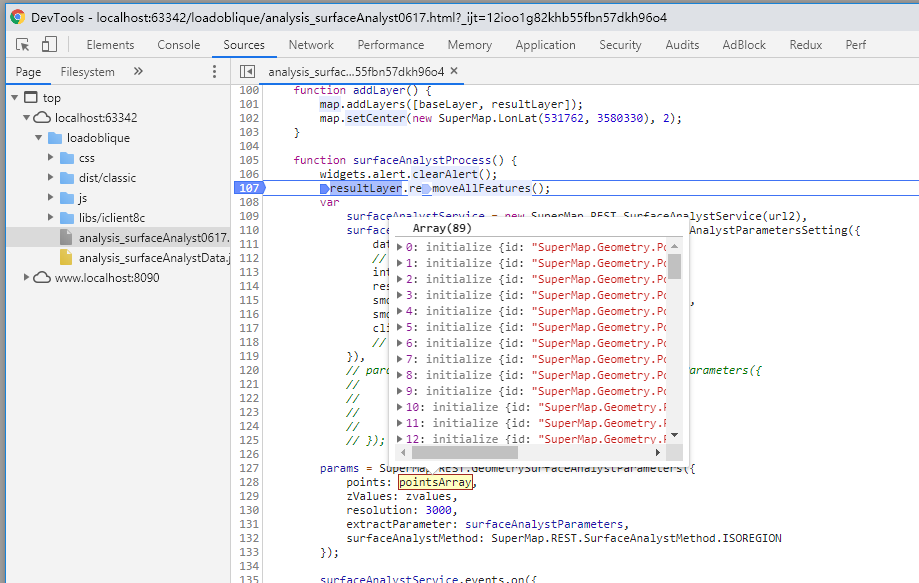Expand the dist/classic folder

click(x=50, y=178)
